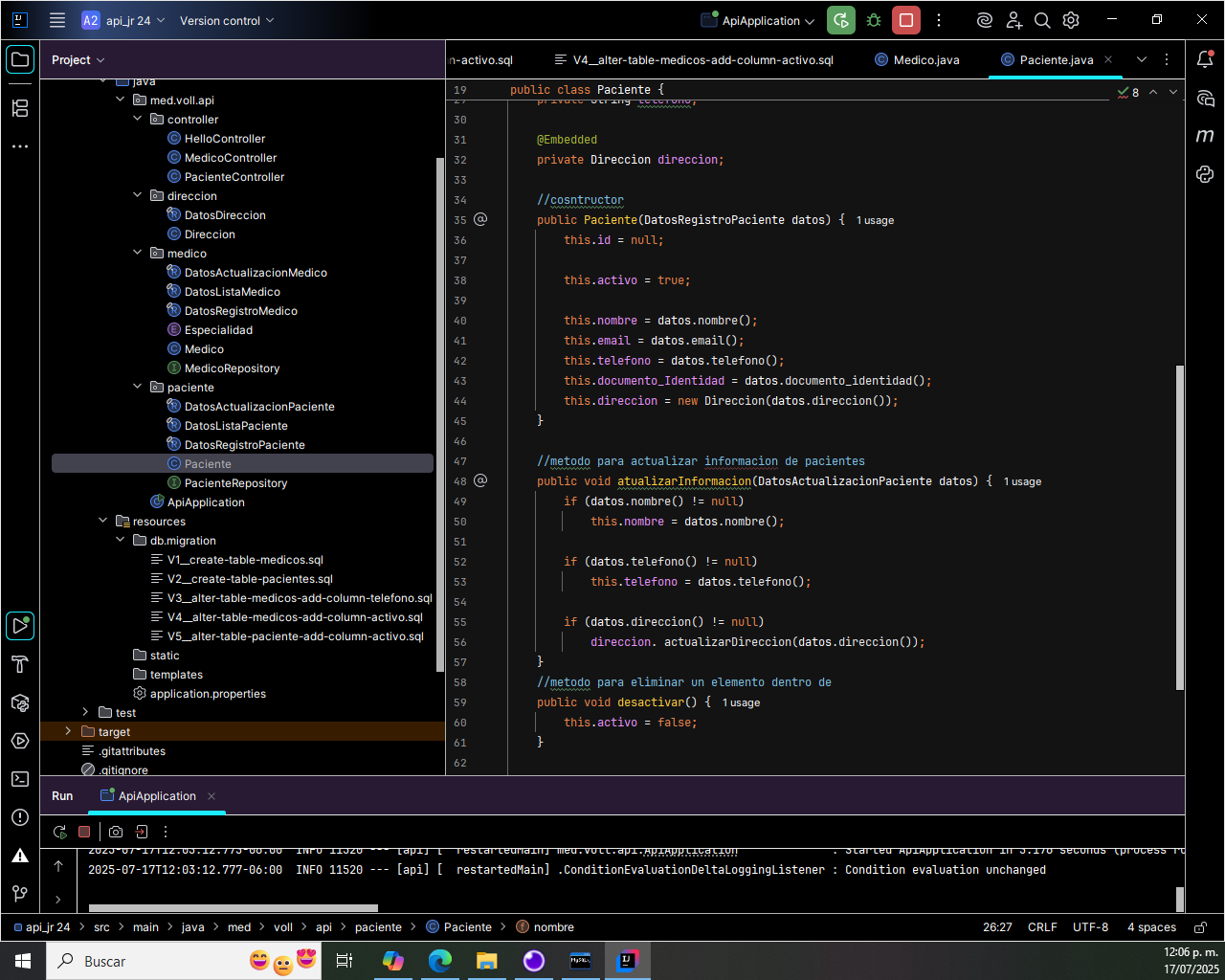Viewport: 1225px width, 980px height.
Task: Open IDE settings gear icon
Action: pyautogui.click(x=1071, y=20)
